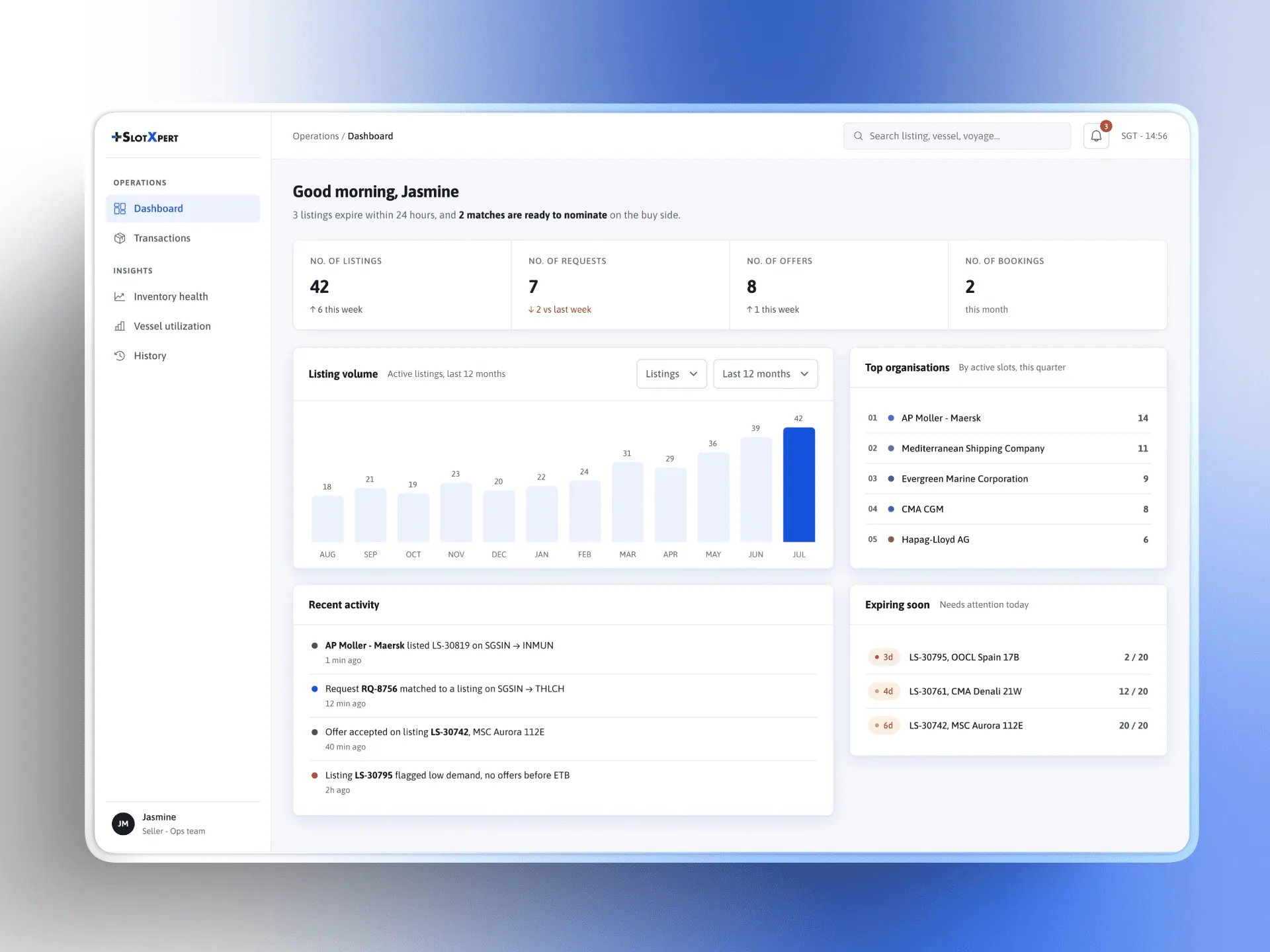This screenshot has height=952, width=1270.
Task: Click the Dashboard breadcrumb
Action: pos(370,136)
